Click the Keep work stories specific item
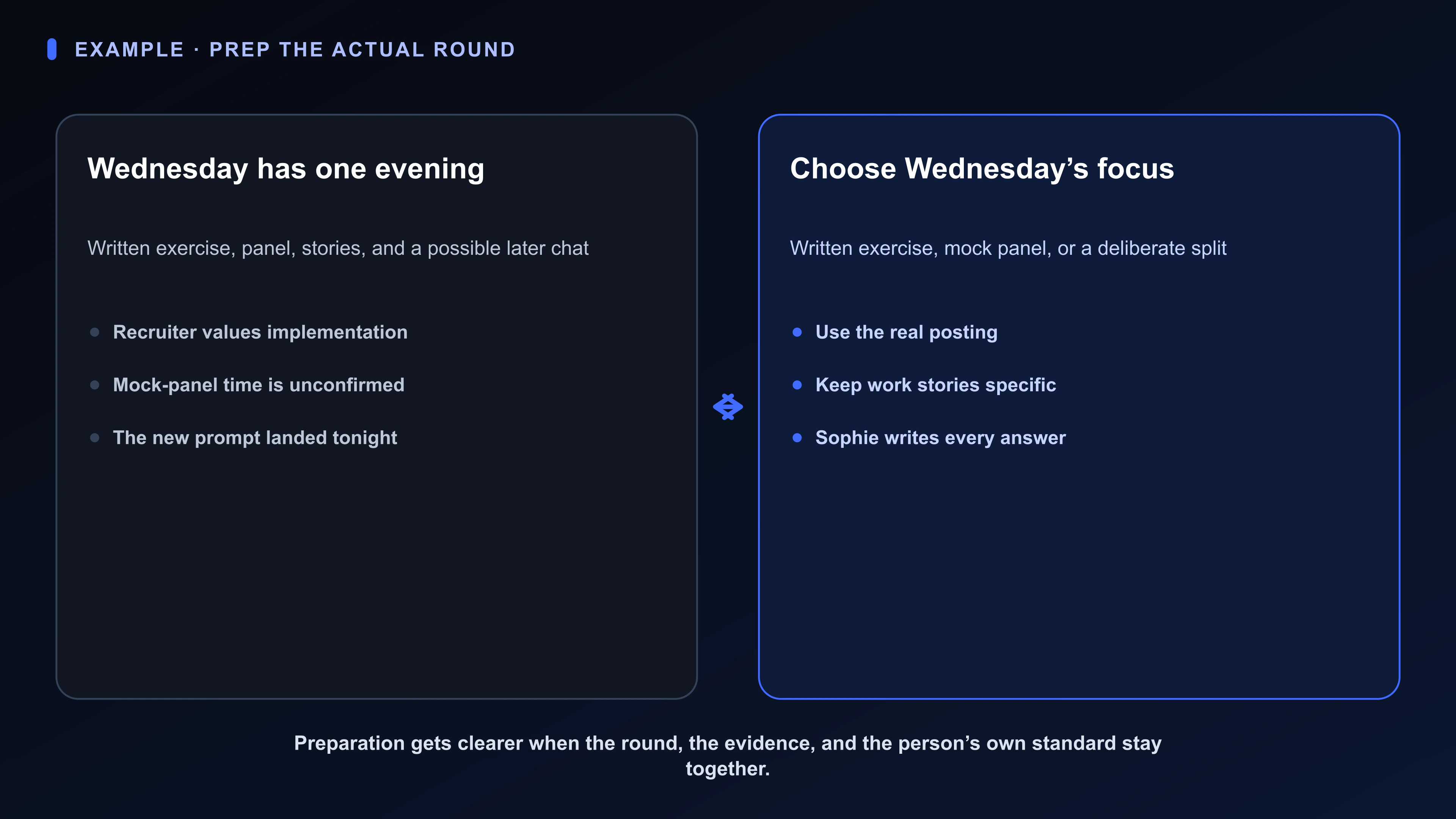This screenshot has width=1456, height=819. 935,385
